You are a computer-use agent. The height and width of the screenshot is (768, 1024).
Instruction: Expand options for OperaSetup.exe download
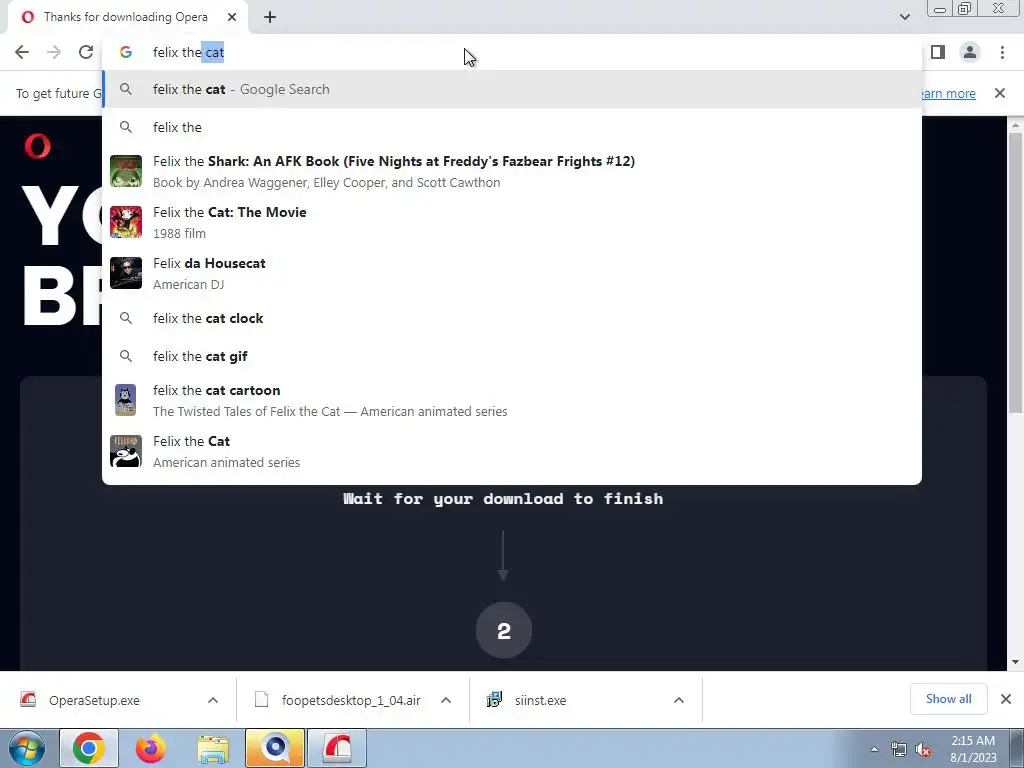click(x=213, y=700)
